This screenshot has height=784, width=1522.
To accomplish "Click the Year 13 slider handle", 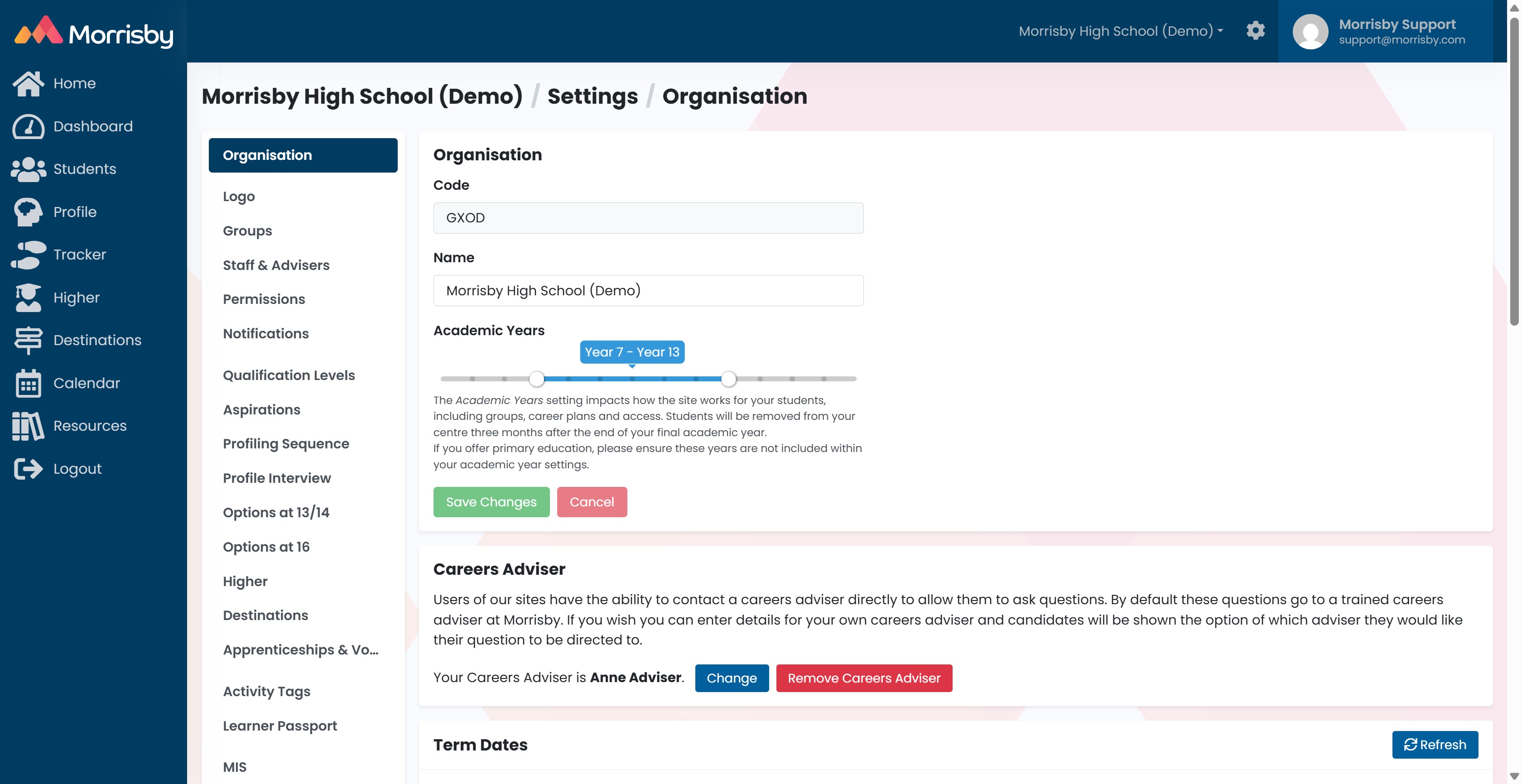I will coord(728,379).
